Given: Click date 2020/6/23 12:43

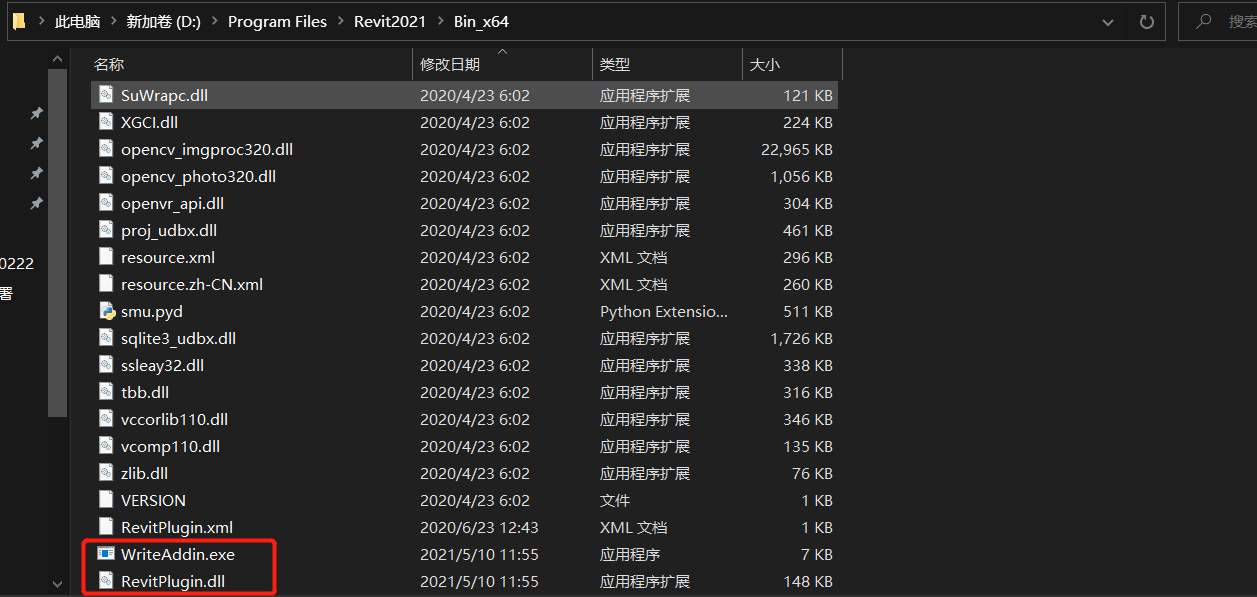Looking at the screenshot, I should [x=479, y=527].
